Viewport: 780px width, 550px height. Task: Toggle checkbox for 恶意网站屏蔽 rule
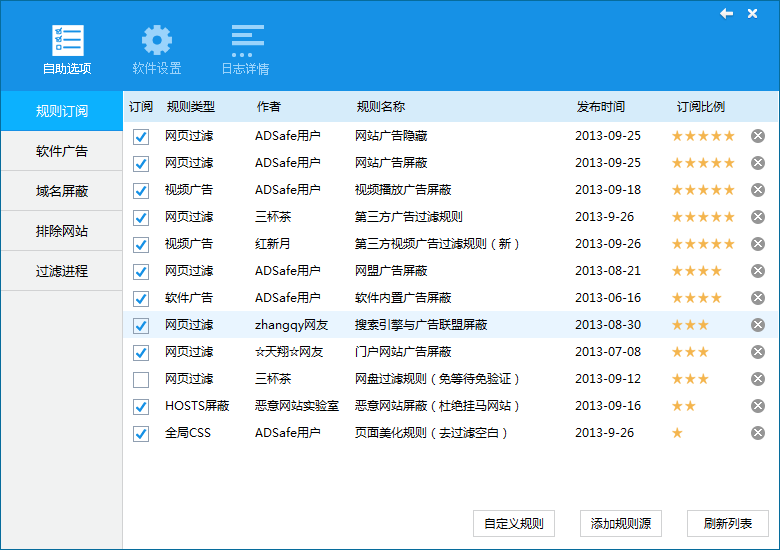coord(141,407)
